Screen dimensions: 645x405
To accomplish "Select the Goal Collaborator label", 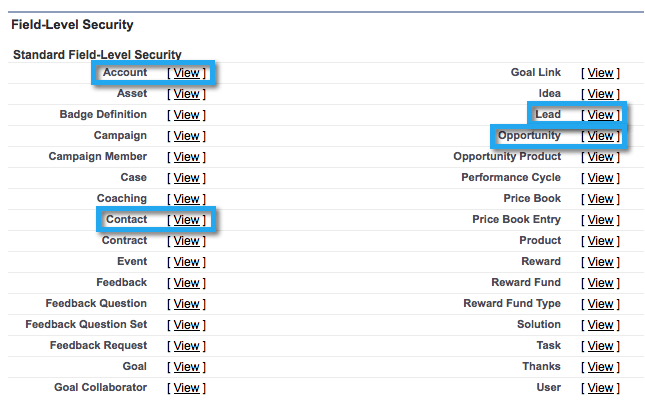I will tap(100, 387).
